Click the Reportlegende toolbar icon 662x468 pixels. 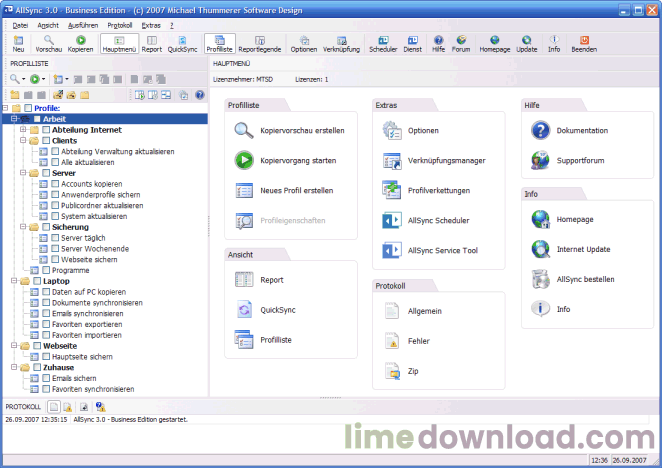tap(259, 41)
